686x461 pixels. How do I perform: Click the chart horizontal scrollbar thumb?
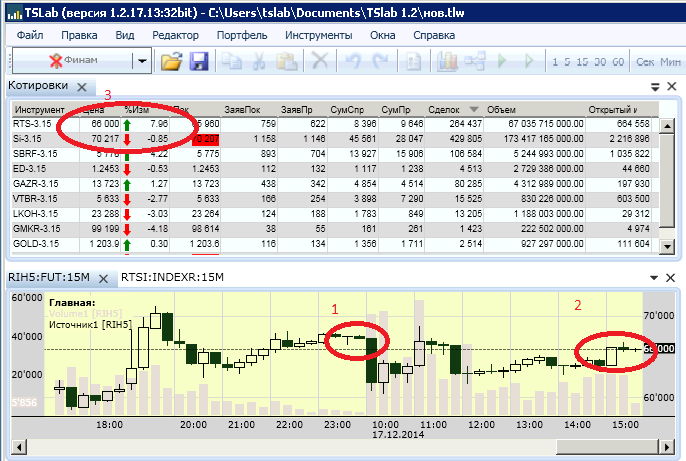pos(608,447)
